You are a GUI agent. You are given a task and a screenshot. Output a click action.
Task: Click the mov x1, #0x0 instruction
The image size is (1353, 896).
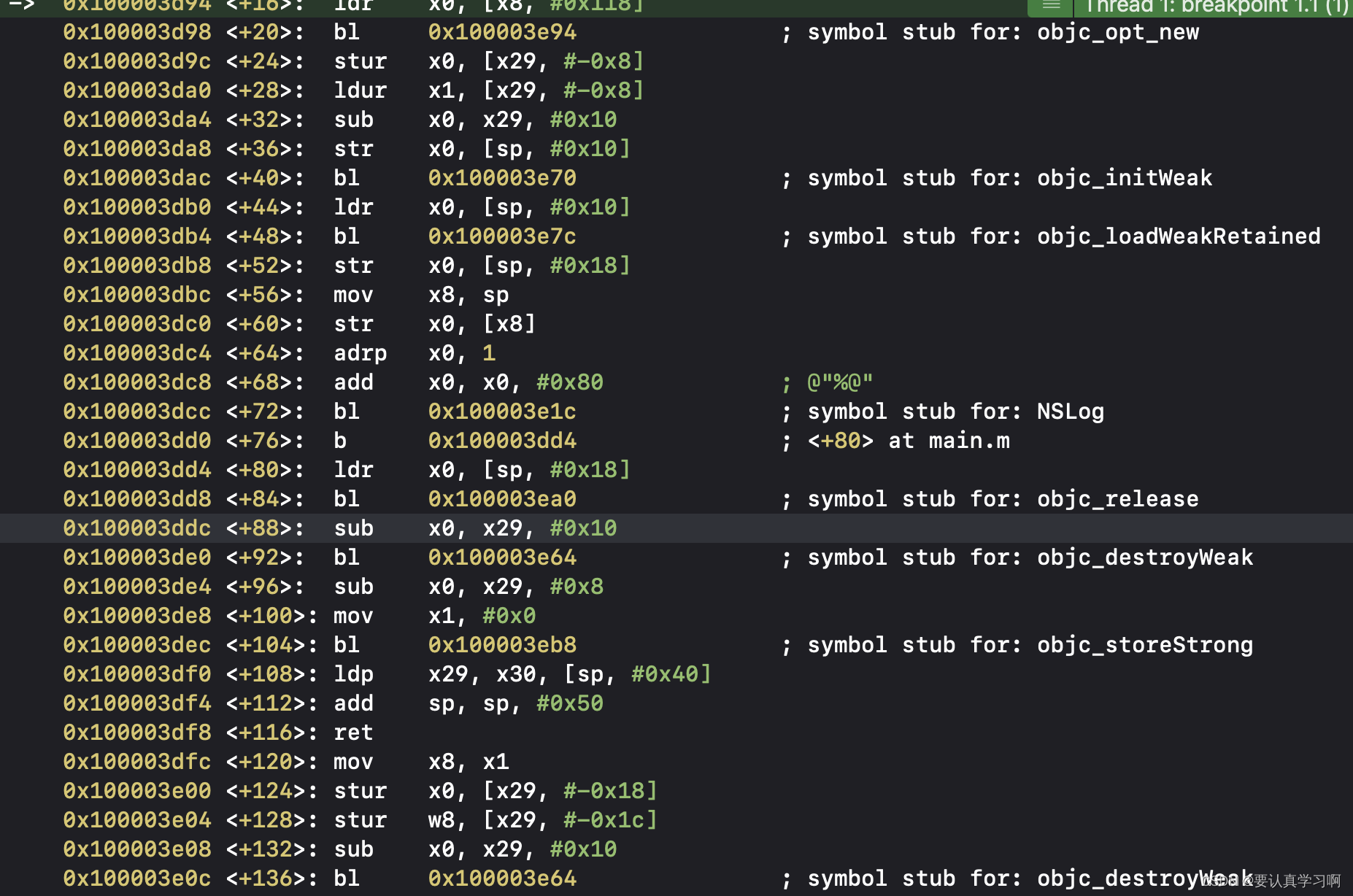pyautogui.click(x=435, y=616)
